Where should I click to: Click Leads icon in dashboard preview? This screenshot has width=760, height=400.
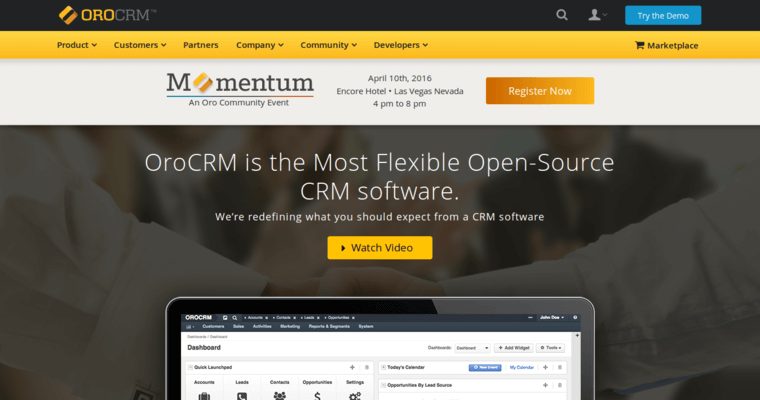[242, 396]
